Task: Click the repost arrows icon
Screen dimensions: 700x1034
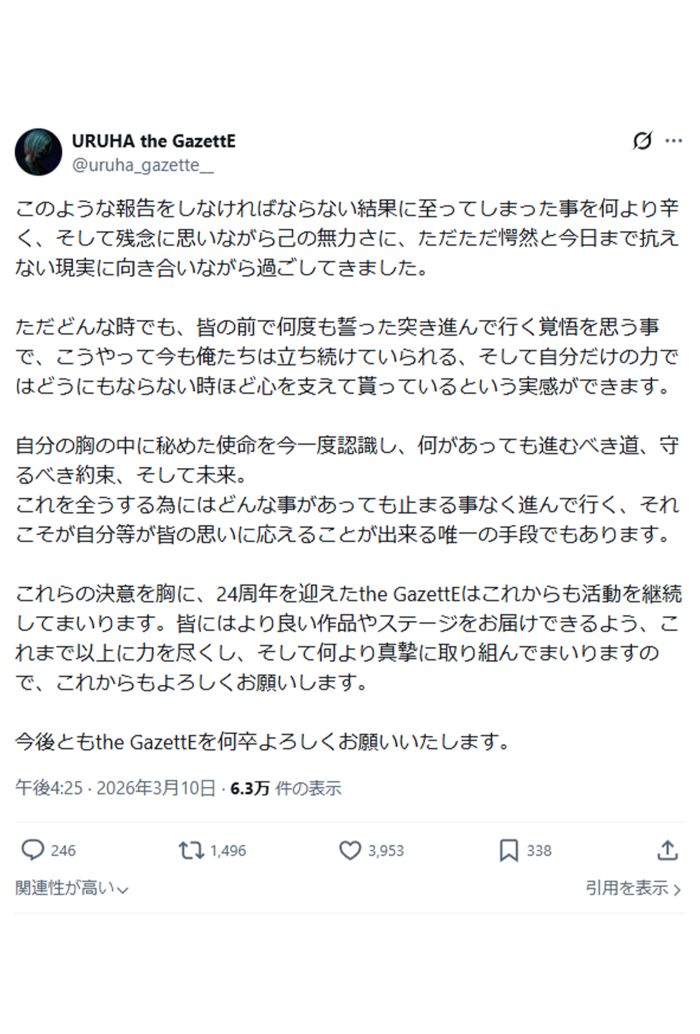Action: pyautogui.click(x=189, y=850)
